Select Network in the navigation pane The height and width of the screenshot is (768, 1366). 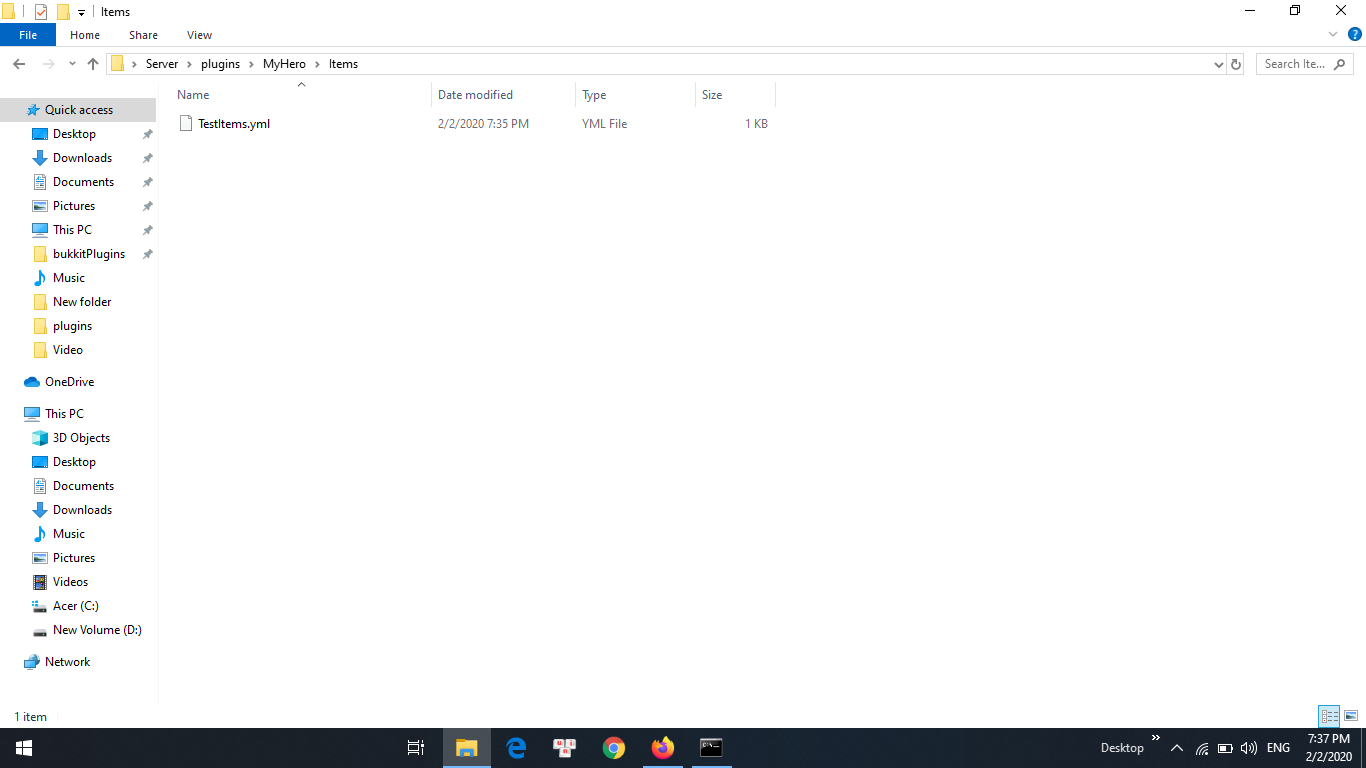click(67, 662)
